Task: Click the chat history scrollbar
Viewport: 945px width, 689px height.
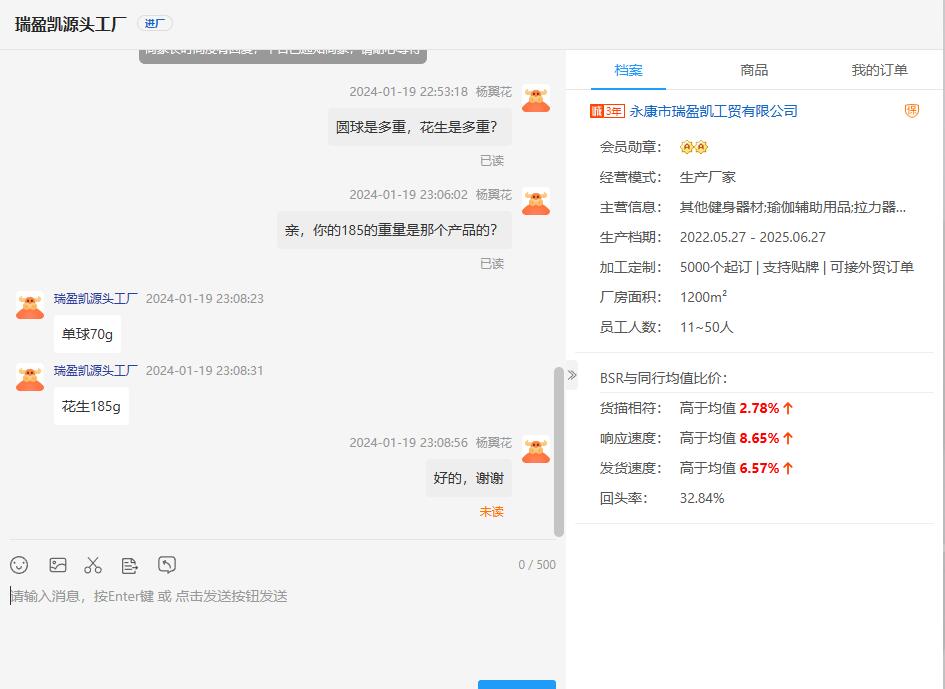Action: (x=558, y=450)
